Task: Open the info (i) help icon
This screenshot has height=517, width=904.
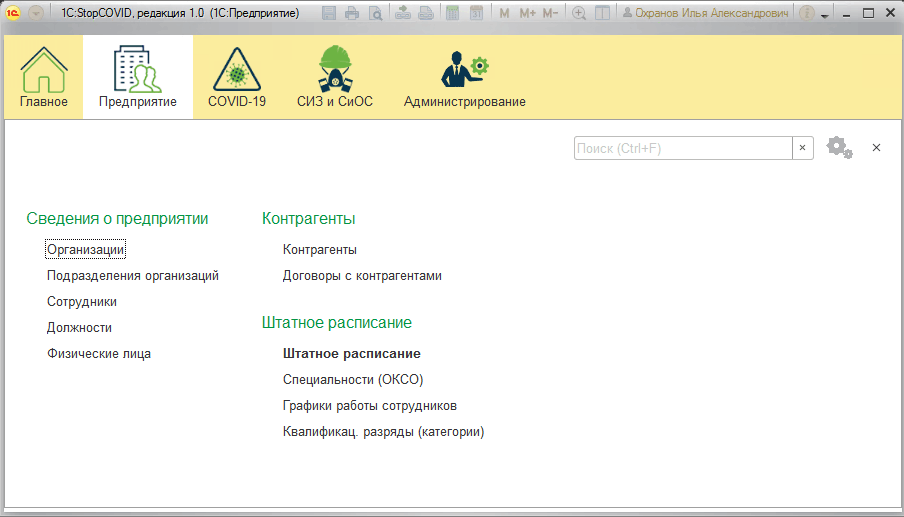Action: coord(807,13)
